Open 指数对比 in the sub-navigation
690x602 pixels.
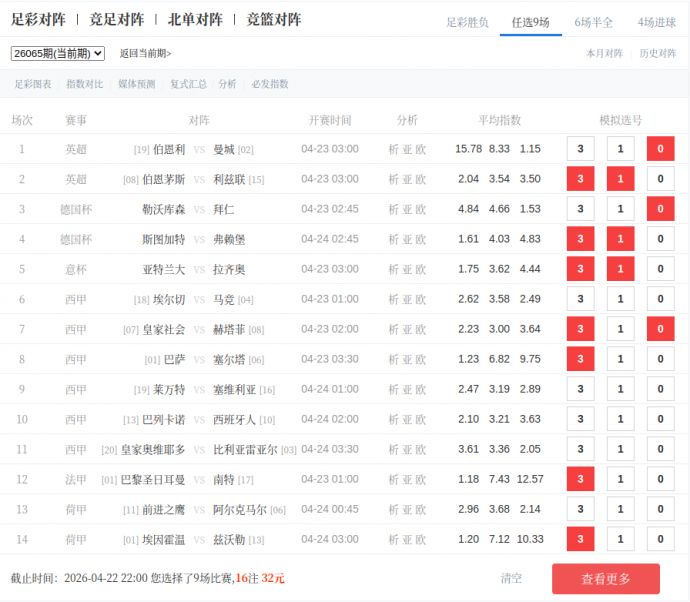pyautogui.click(x=84, y=85)
